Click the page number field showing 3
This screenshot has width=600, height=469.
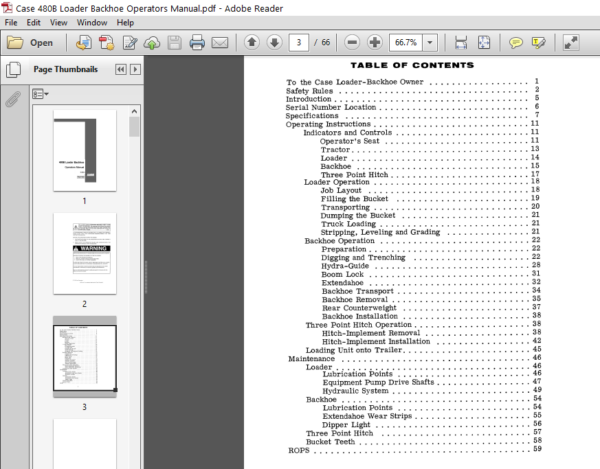pos(299,42)
